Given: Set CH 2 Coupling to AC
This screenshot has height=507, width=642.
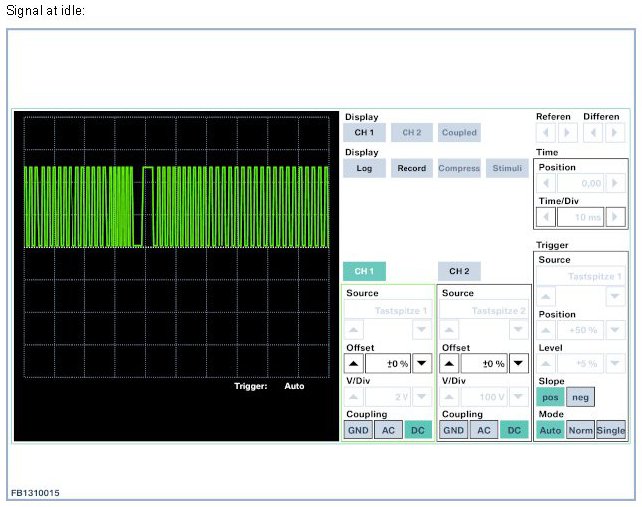Looking at the screenshot, I should 484,430.
